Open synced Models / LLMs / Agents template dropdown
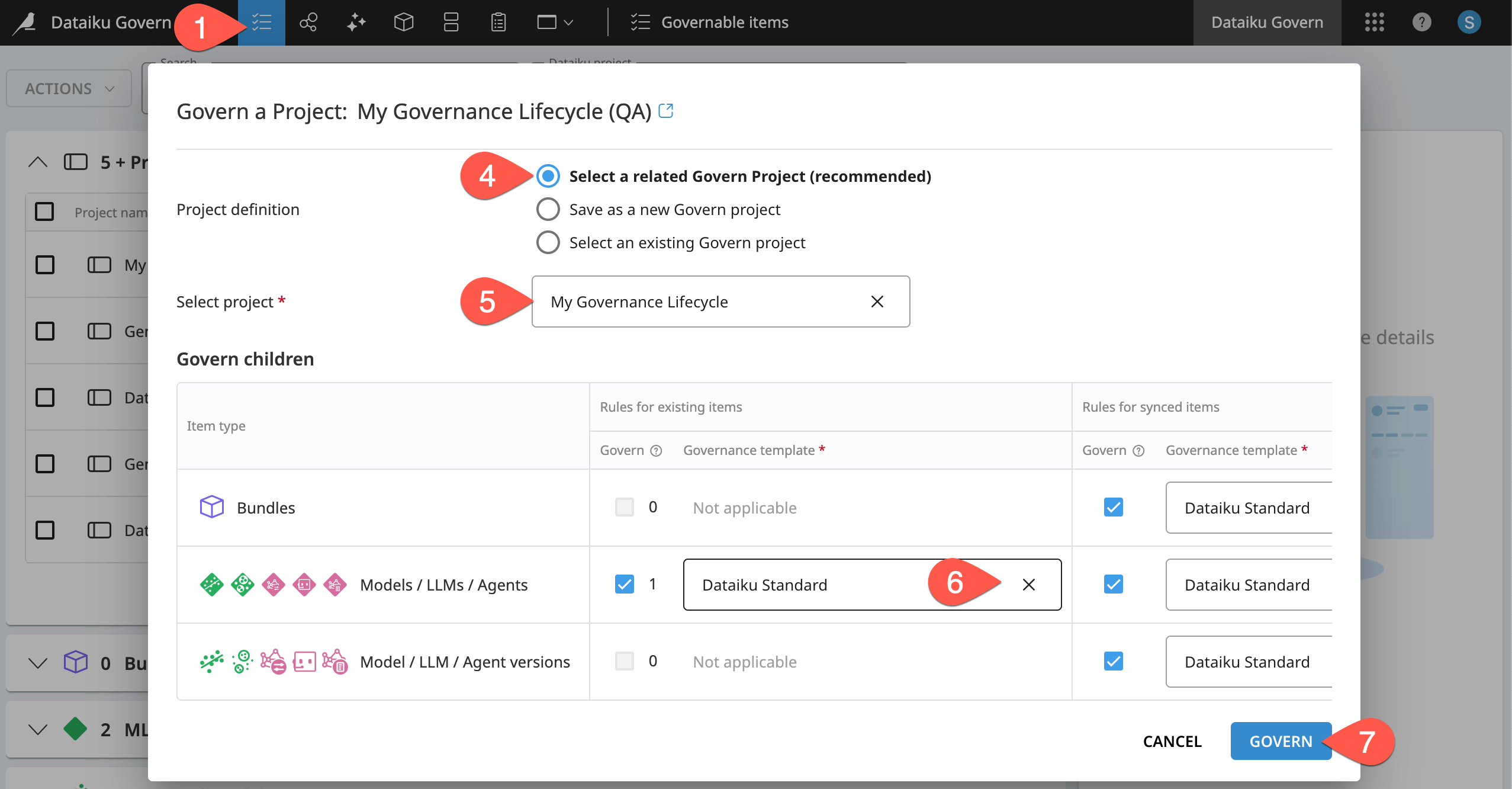This screenshot has width=1512, height=789. point(1249,585)
